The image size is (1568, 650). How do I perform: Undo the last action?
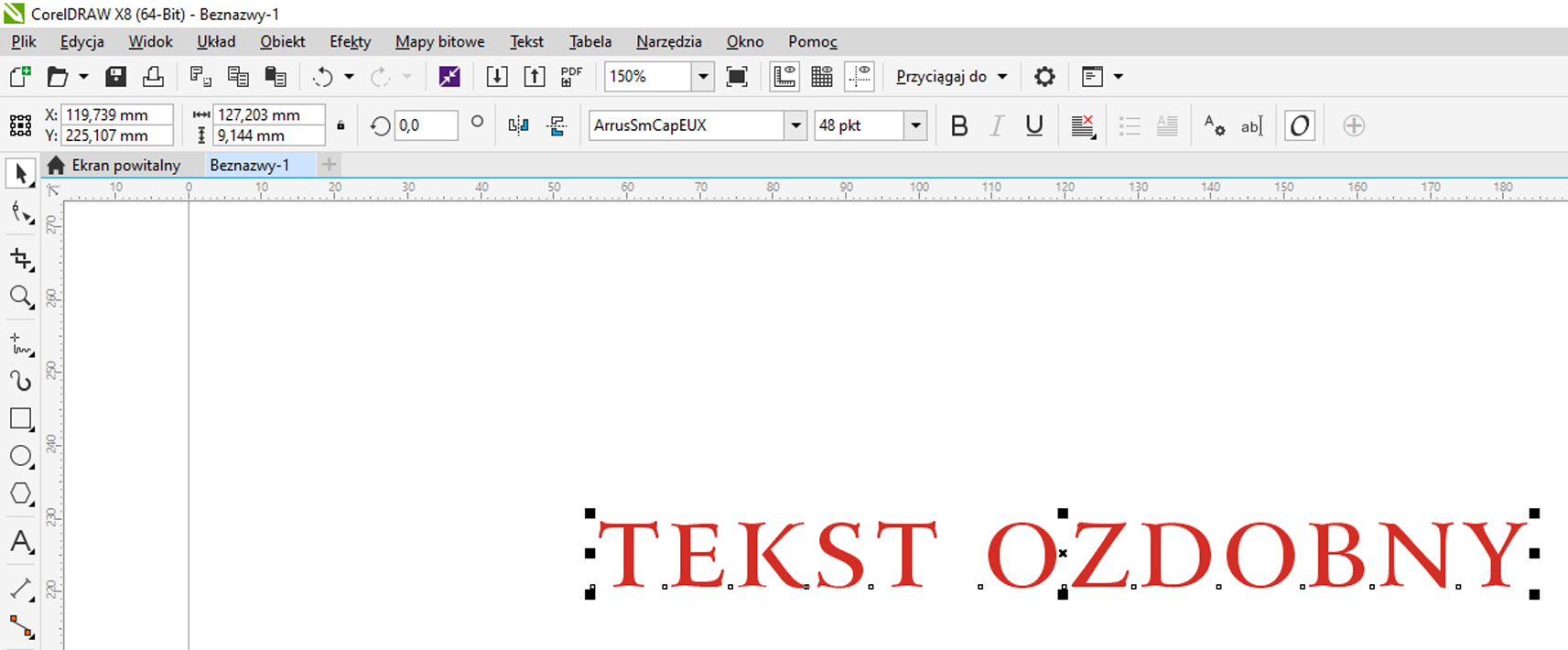[323, 77]
